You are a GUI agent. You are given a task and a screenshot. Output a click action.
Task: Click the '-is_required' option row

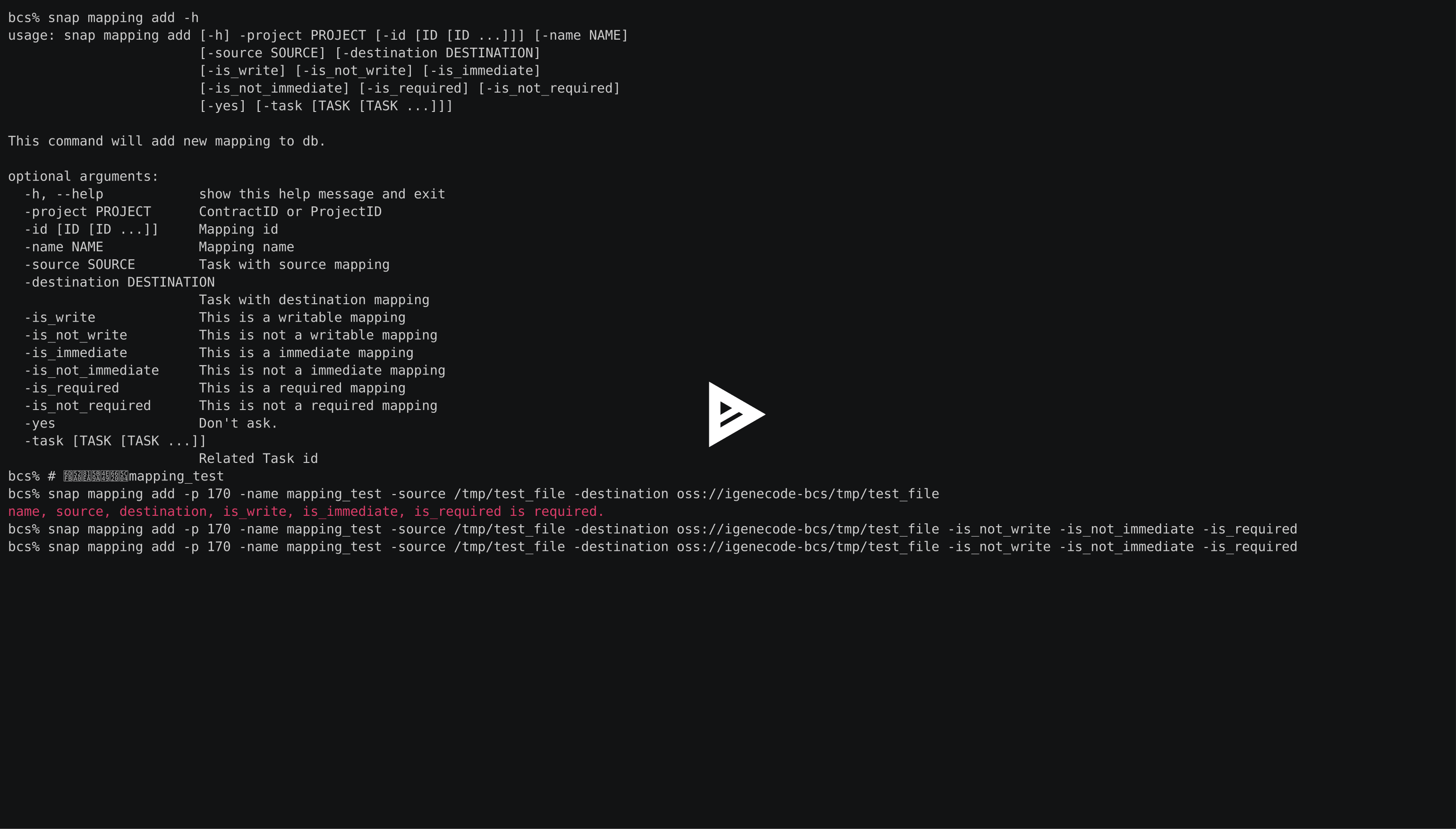214,388
